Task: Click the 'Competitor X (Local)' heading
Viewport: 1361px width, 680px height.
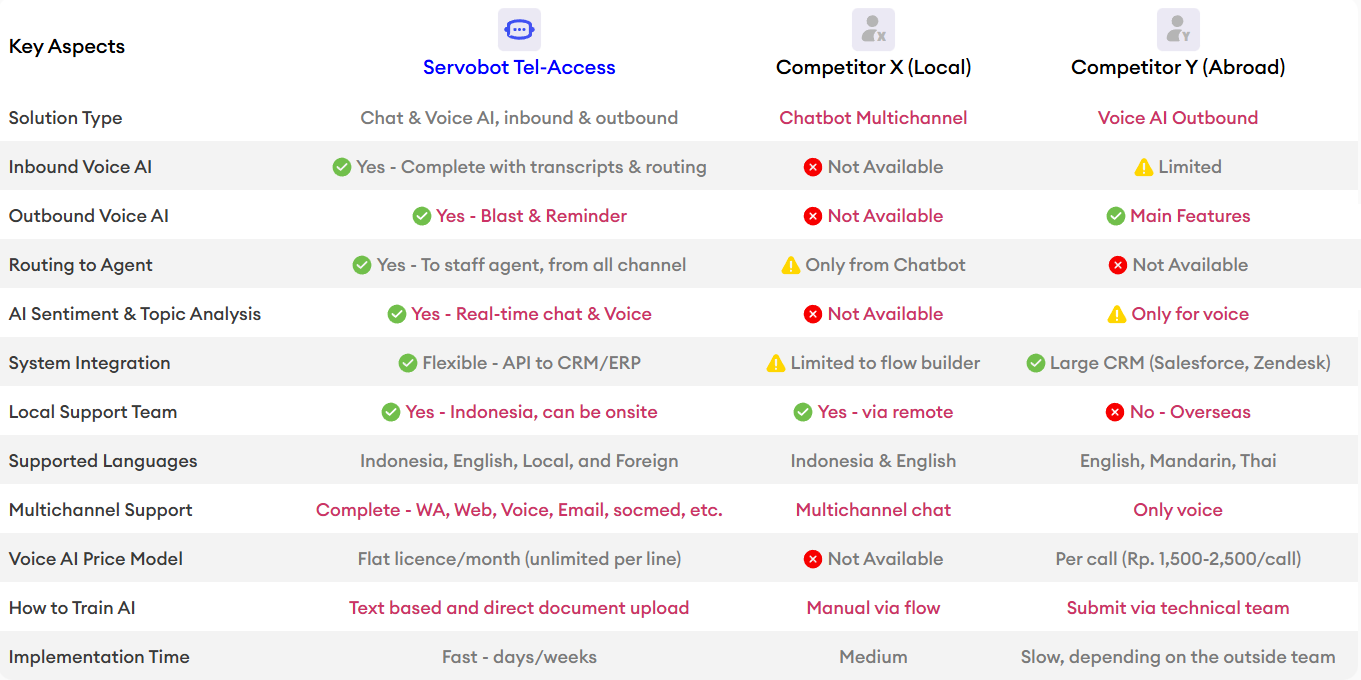Action: pos(873,67)
